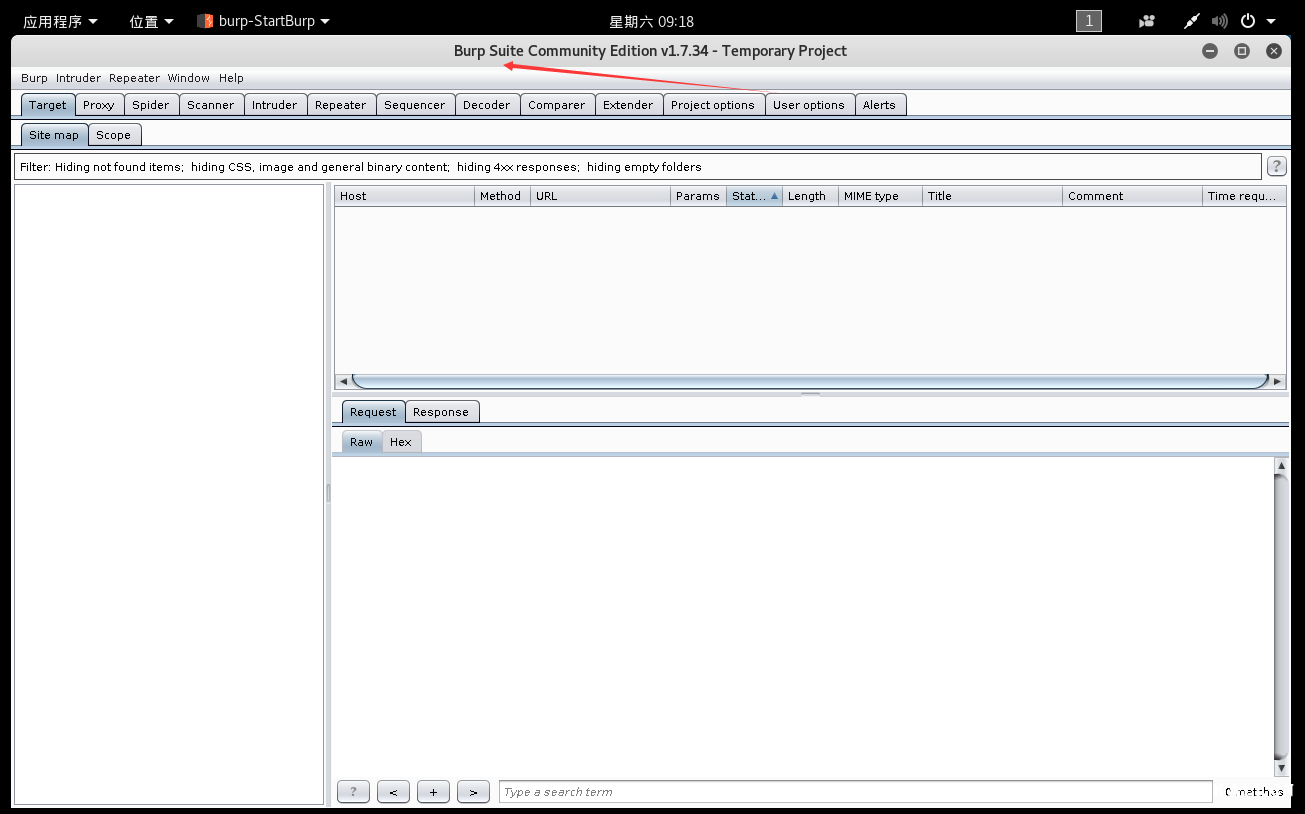Viewport: 1305px width, 814px height.
Task: Click the plus icon to add search options
Action: pyautogui.click(x=433, y=791)
